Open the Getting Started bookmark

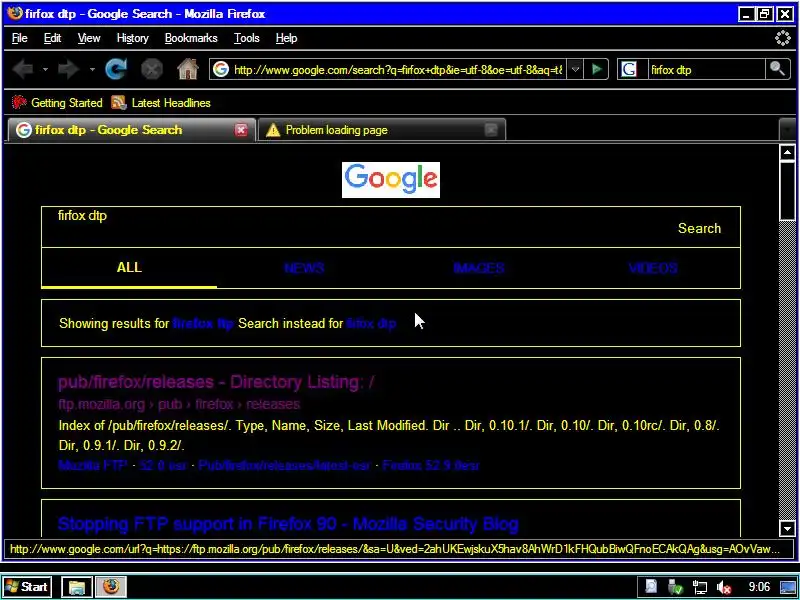coord(57,103)
